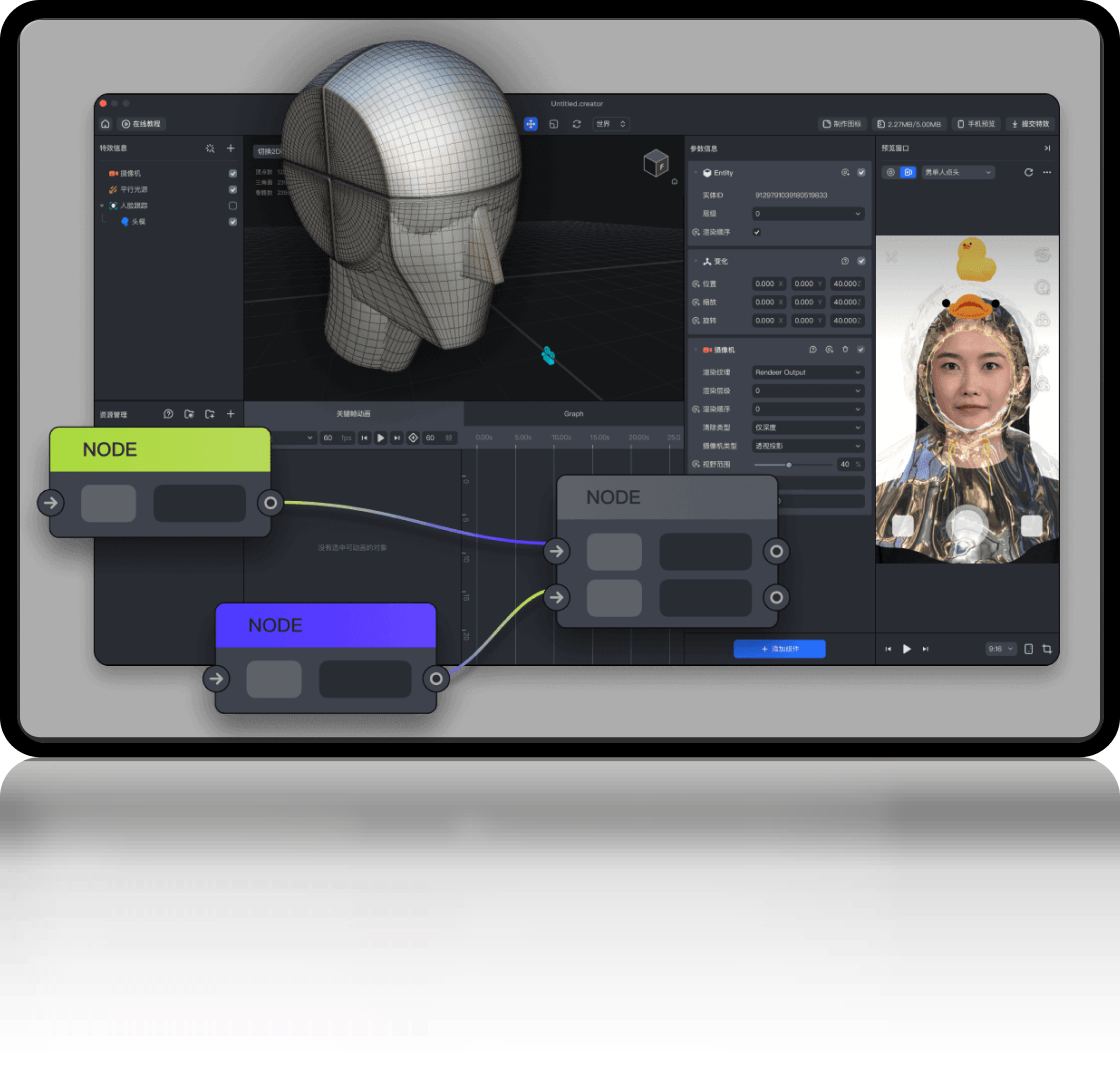Click the plus icon in 特效信息 panel
Image resolution: width=1120 pixels, height=1080 pixels.
point(231,148)
